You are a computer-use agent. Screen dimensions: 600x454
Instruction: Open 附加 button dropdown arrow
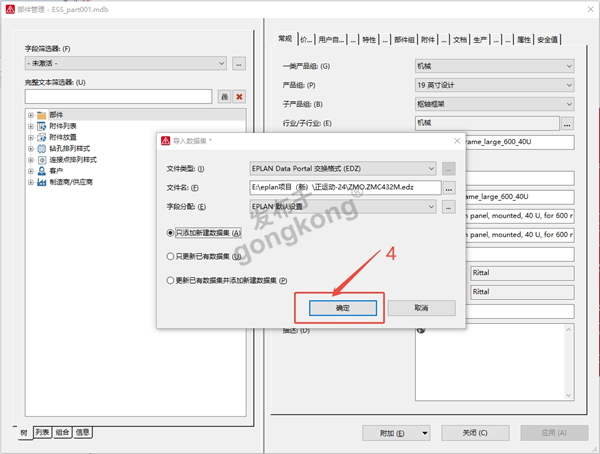pyautogui.click(x=425, y=433)
